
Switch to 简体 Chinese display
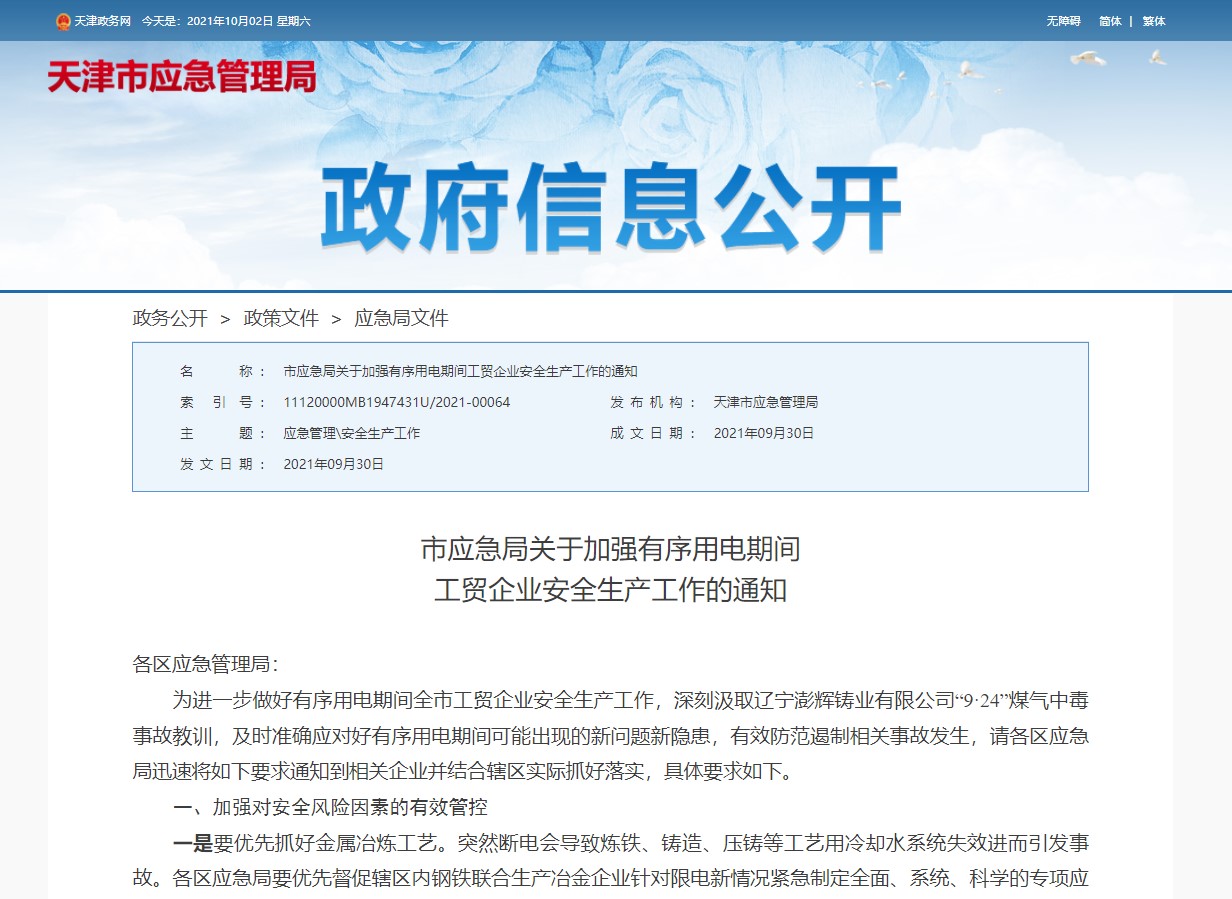(x=1110, y=21)
